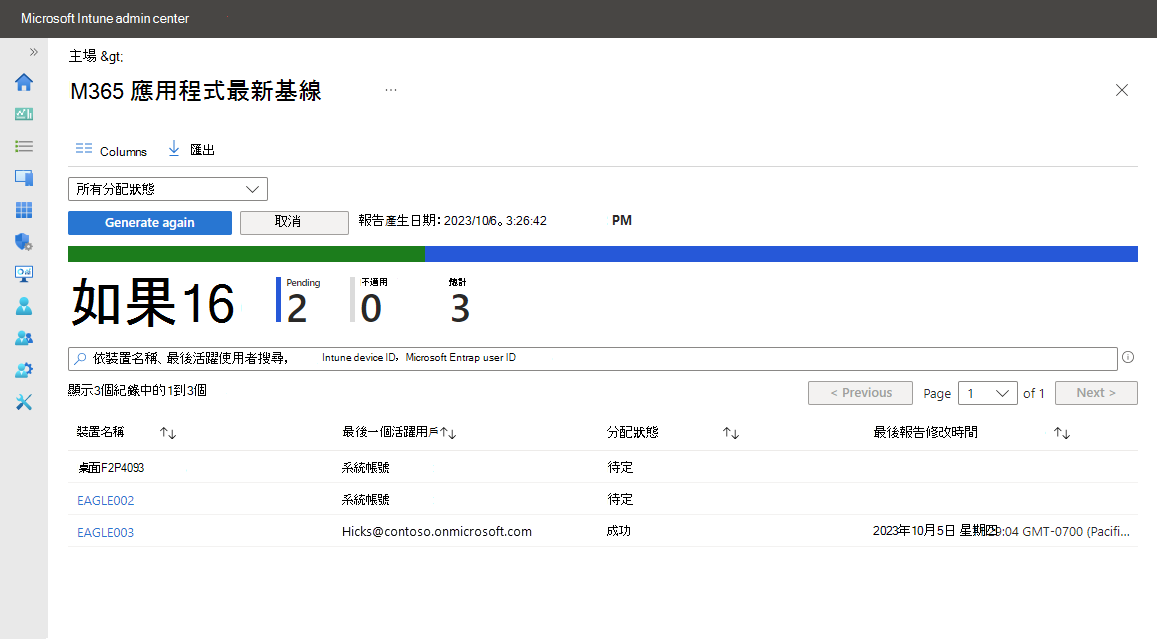Viewport: 1157px width, 639px height.
Task: Click the Previous page button
Action: coord(860,393)
